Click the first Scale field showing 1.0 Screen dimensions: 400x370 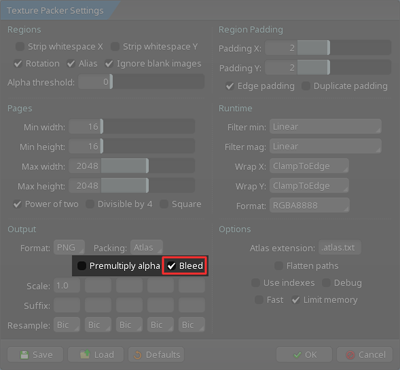[x=67, y=286]
